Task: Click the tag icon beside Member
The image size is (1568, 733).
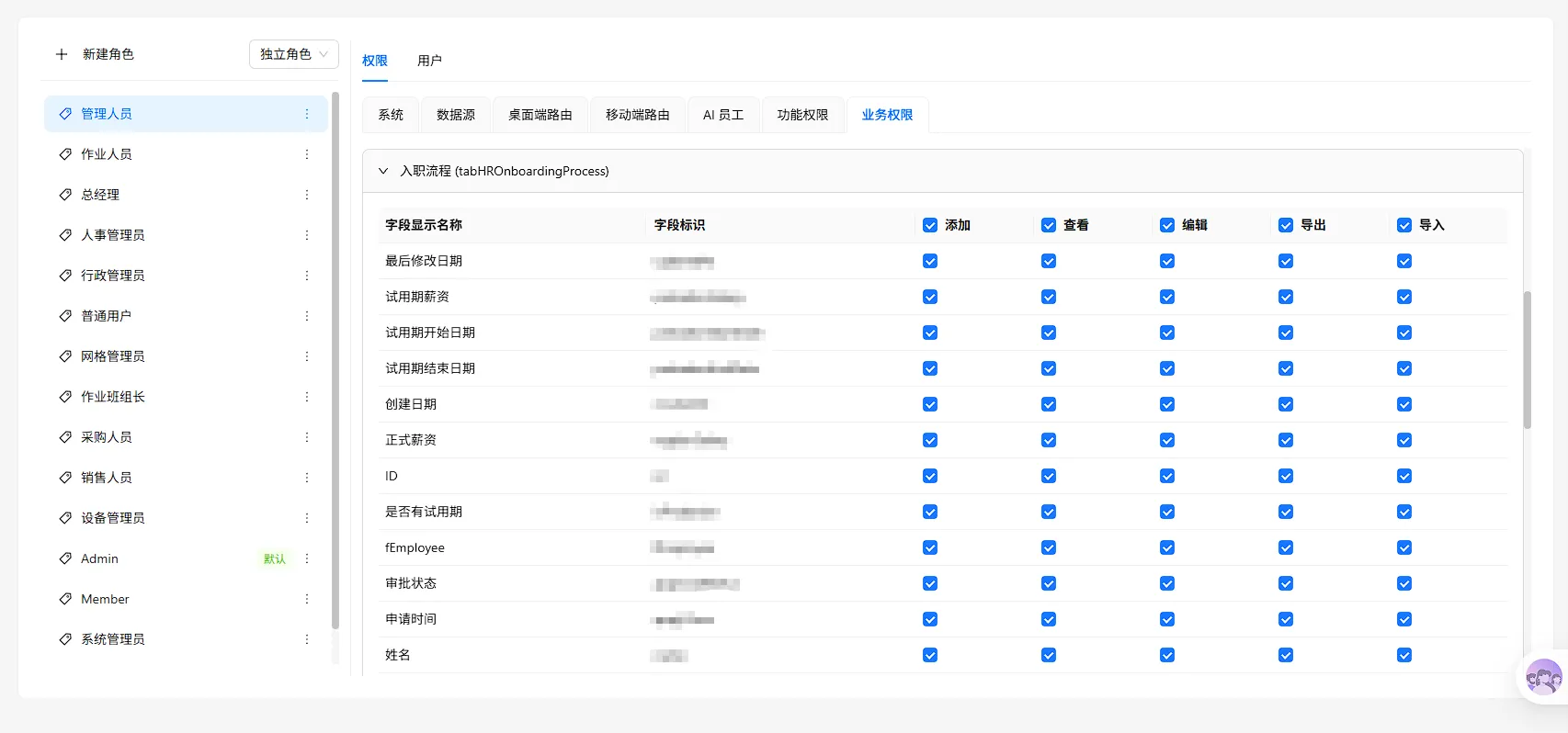Action: (x=65, y=599)
